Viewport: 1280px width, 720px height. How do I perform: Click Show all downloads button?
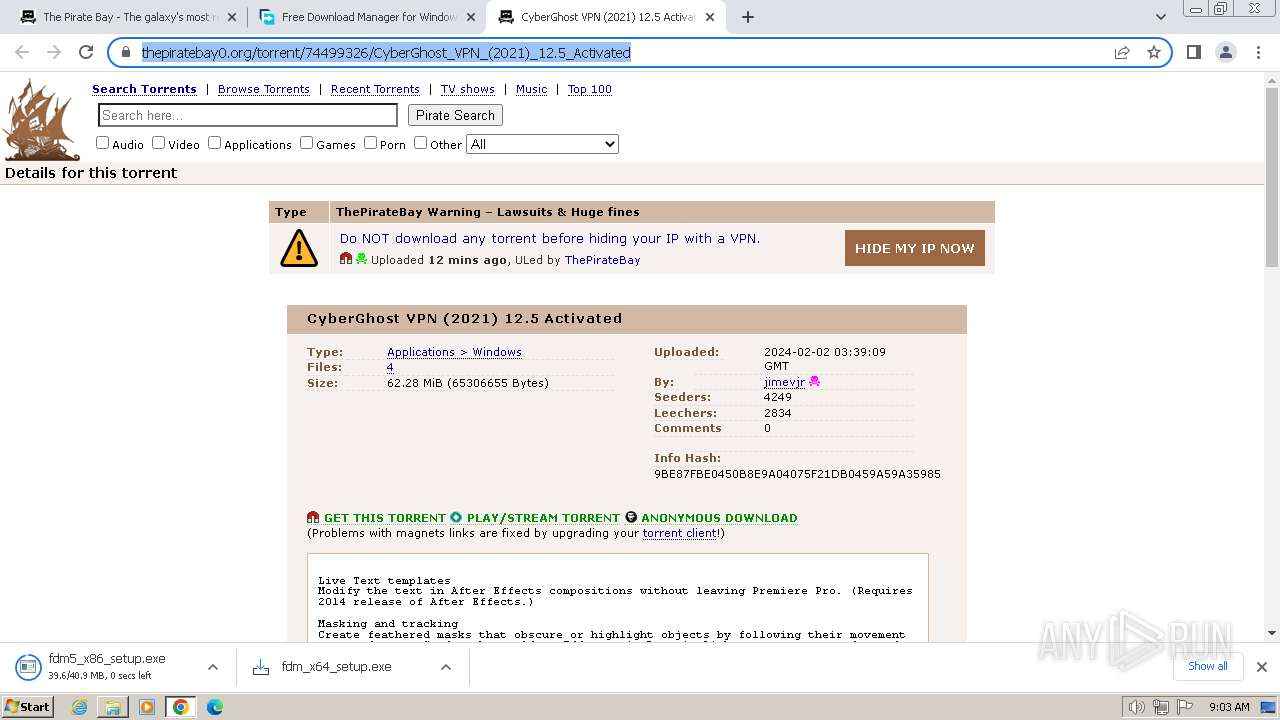(1207, 666)
